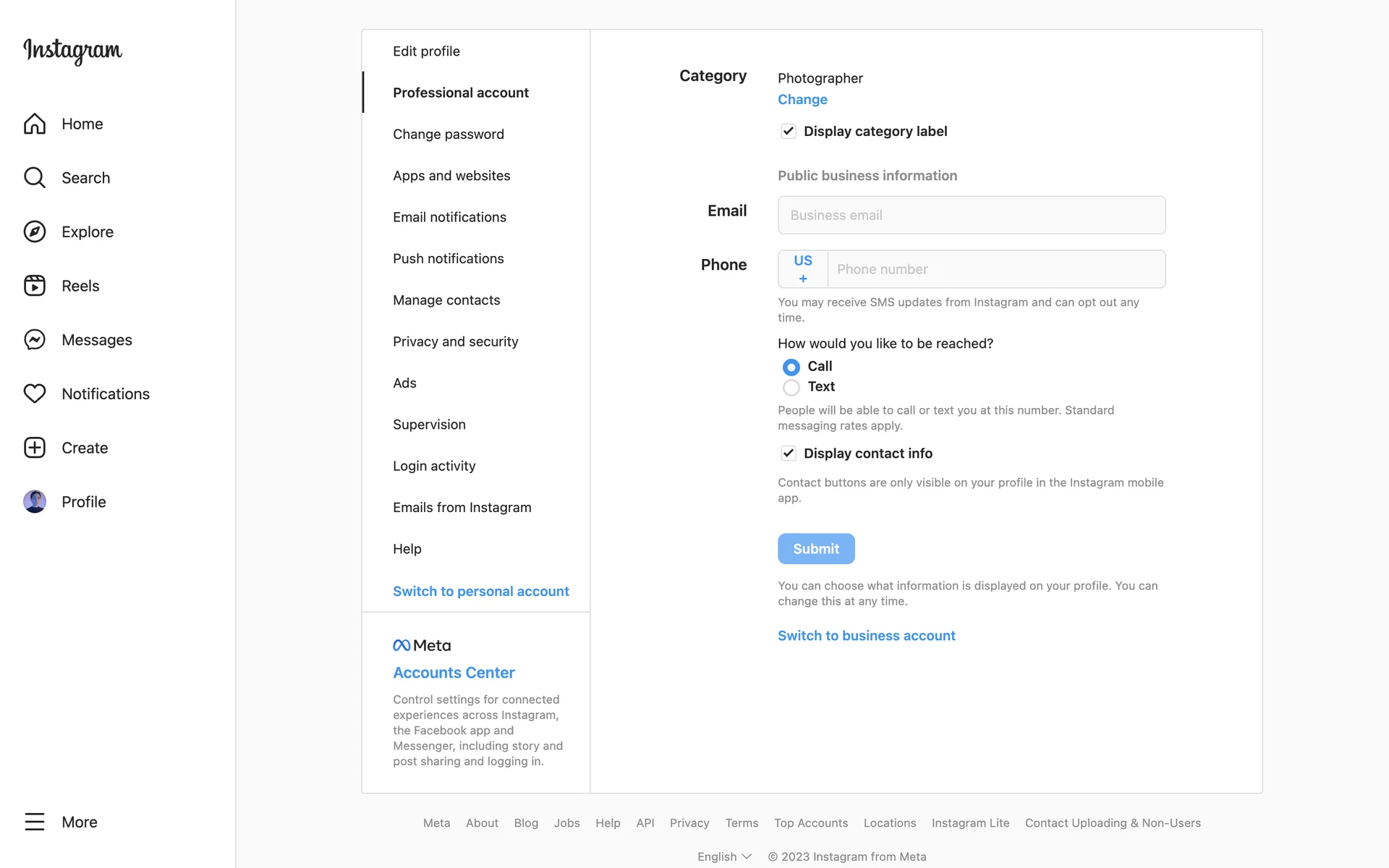The image size is (1389, 868).
Task: Open Search with magnifying glass icon
Action: (x=35, y=178)
